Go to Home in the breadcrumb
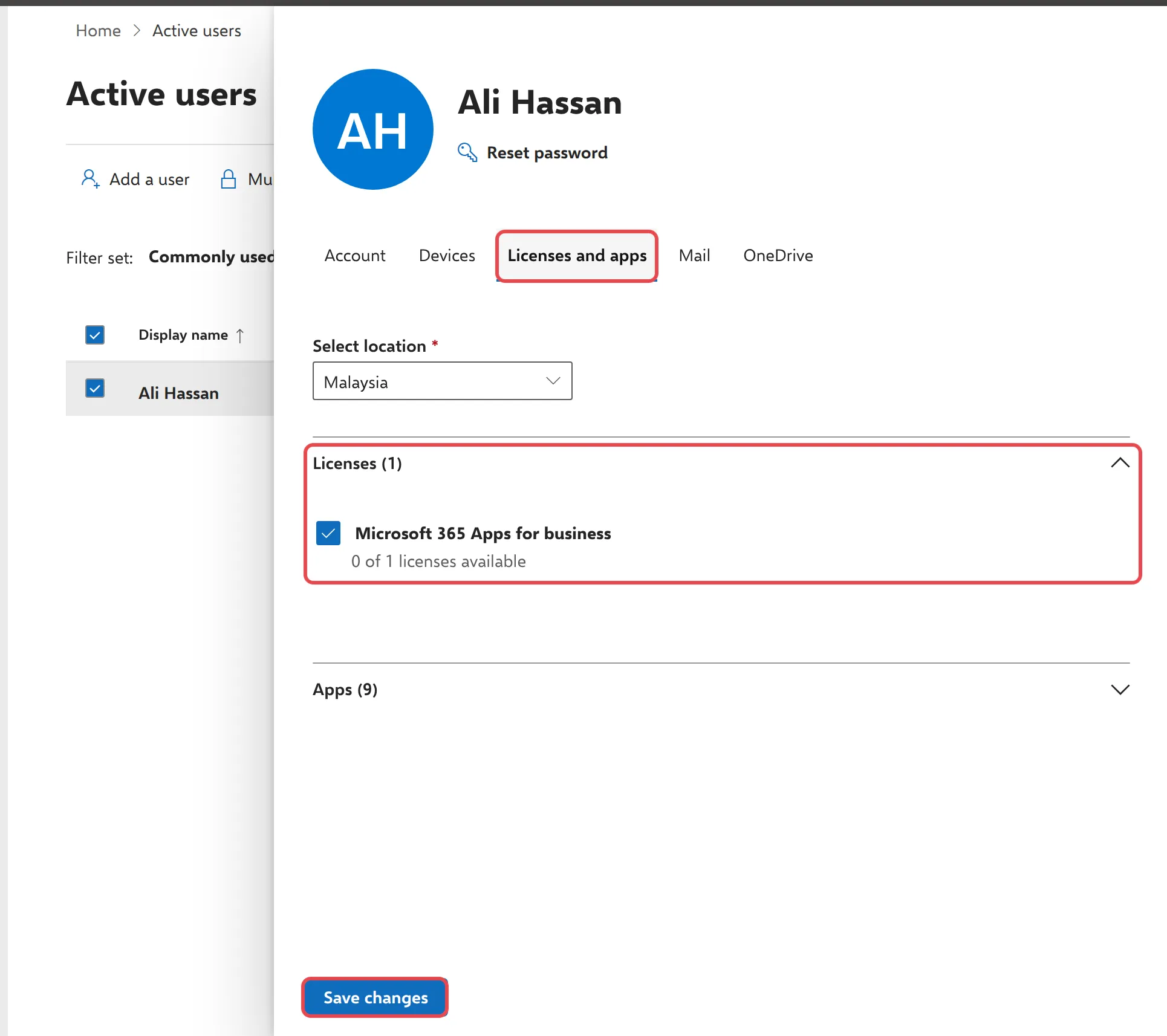The height and width of the screenshot is (1036, 1167). (98, 31)
